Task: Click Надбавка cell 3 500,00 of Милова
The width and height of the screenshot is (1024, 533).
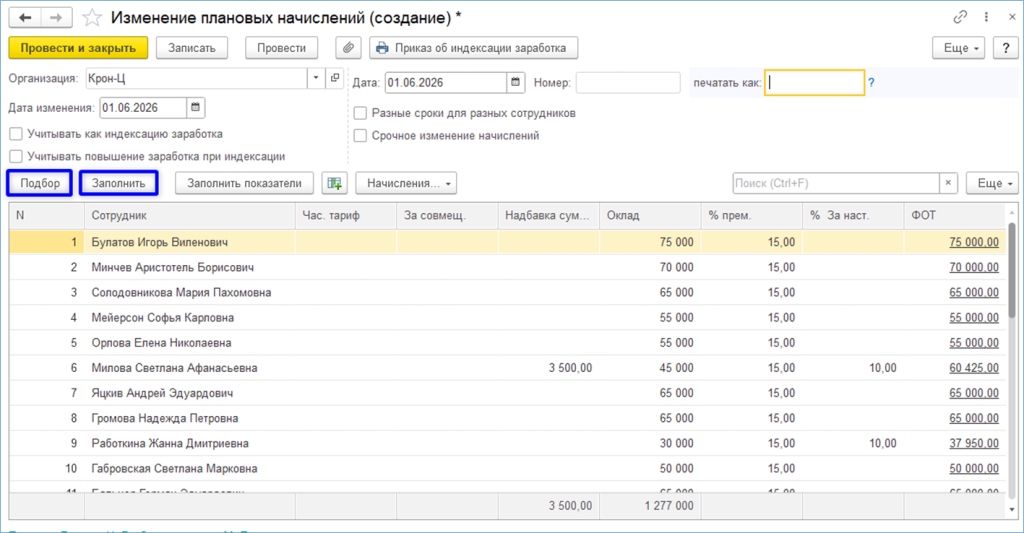Action: 549,368
